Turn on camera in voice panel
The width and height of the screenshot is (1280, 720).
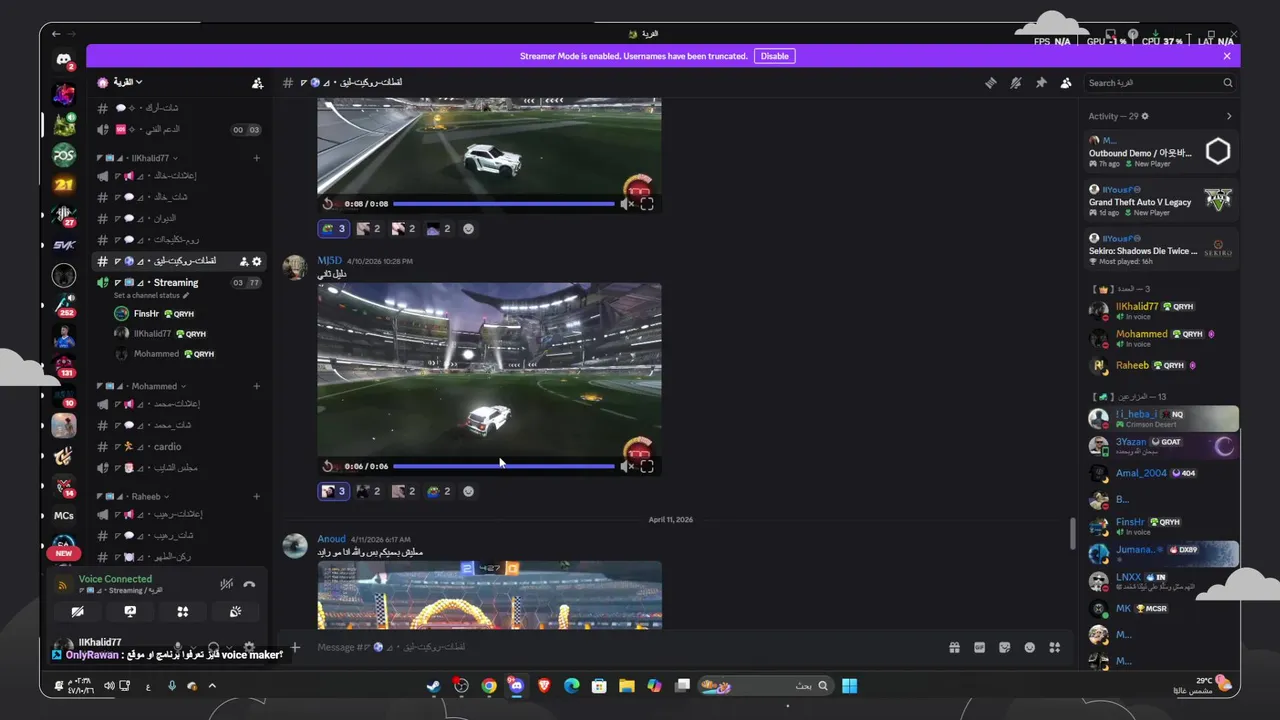tap(78, 611)
